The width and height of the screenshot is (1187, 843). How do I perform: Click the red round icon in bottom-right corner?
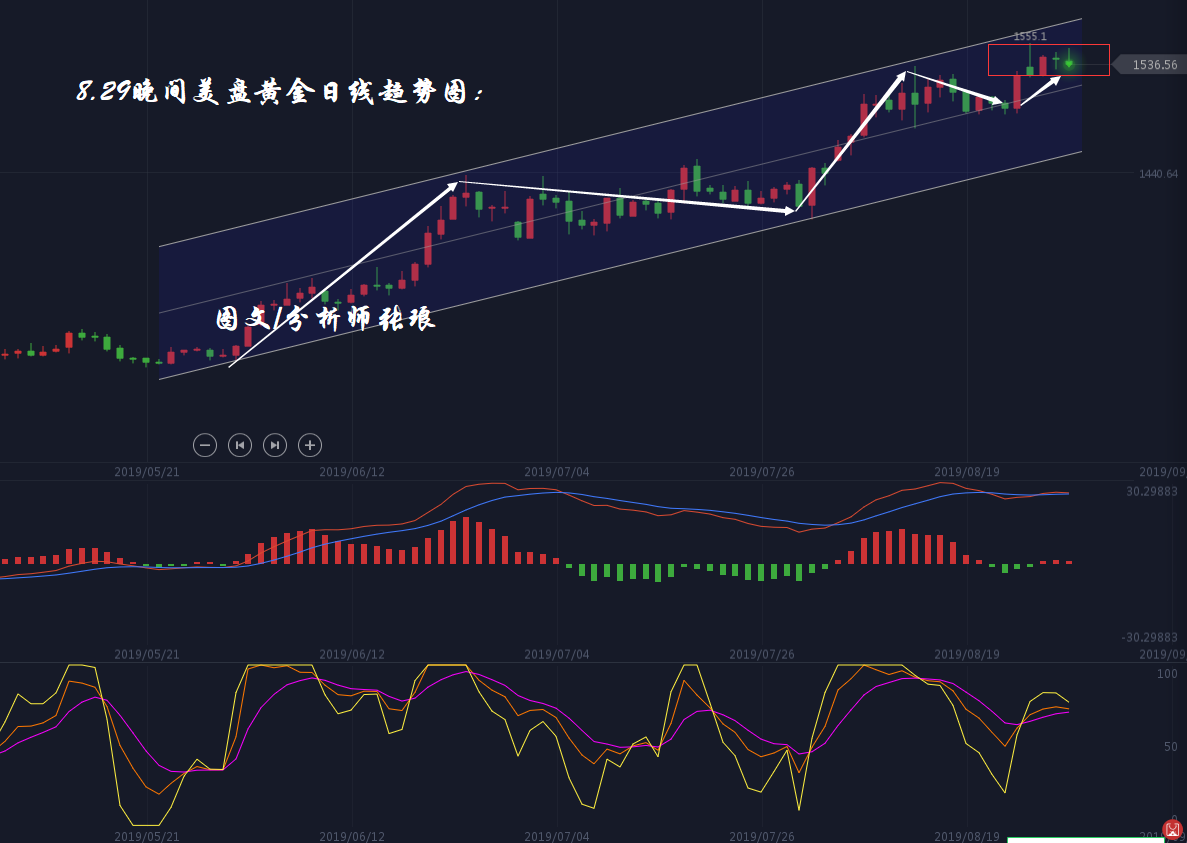(1172, 830)
